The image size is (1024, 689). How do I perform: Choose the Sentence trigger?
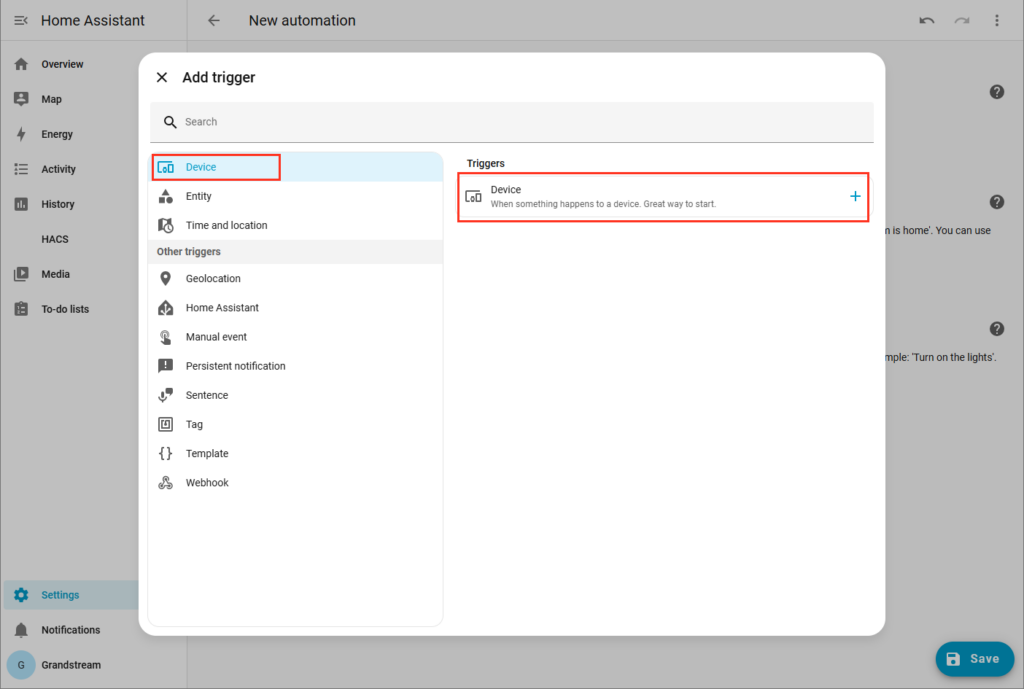tap(296, 395)
